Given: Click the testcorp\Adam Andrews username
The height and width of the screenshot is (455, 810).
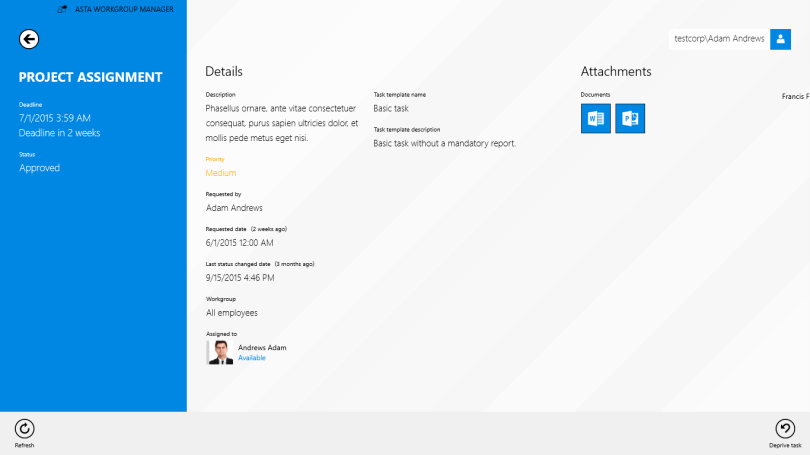Looking at the screenshot, I should pos(719,39).
